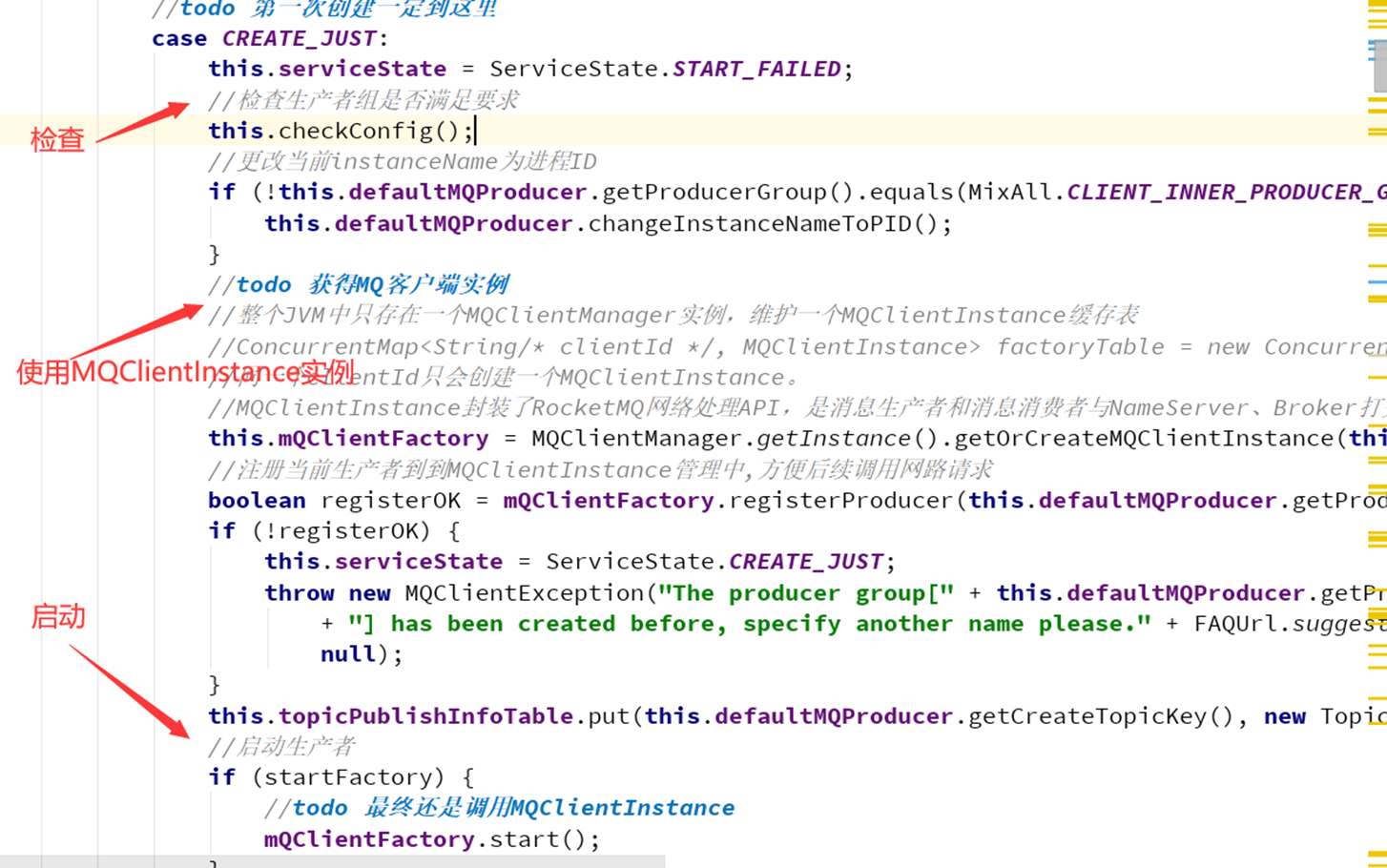The image size is (1387, 868).
Task: Click the vertical scrollbar thumb
Action: pos(1379,65)
